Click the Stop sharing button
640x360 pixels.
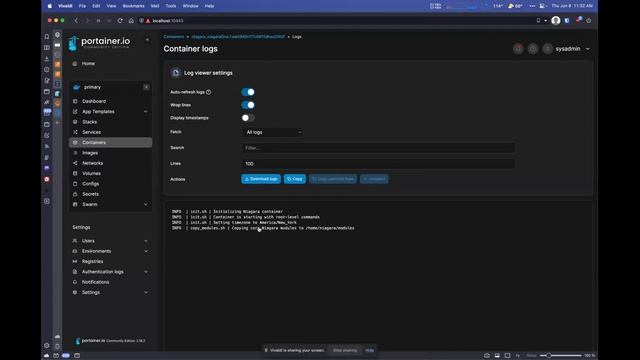pyautogui.click(x=345, y=350)
